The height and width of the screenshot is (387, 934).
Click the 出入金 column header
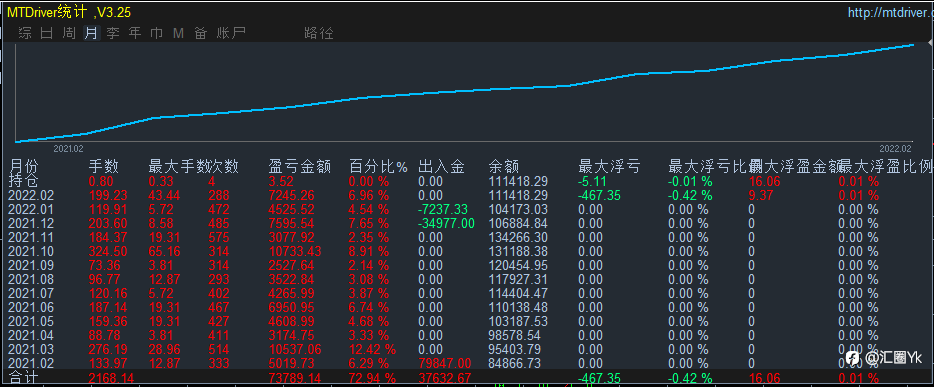click(441, 167)
